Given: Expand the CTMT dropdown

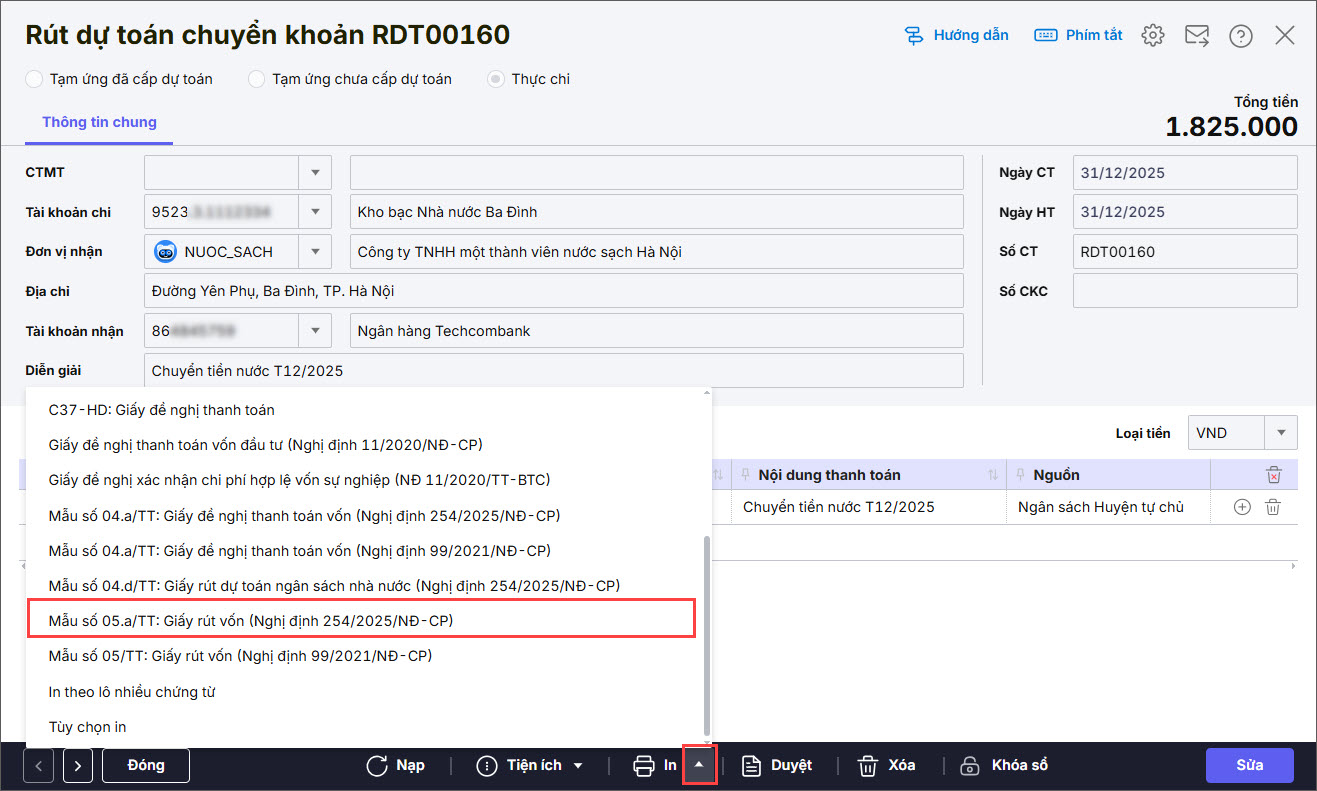Looking at the screenshot, I should (x=315, y=172).
